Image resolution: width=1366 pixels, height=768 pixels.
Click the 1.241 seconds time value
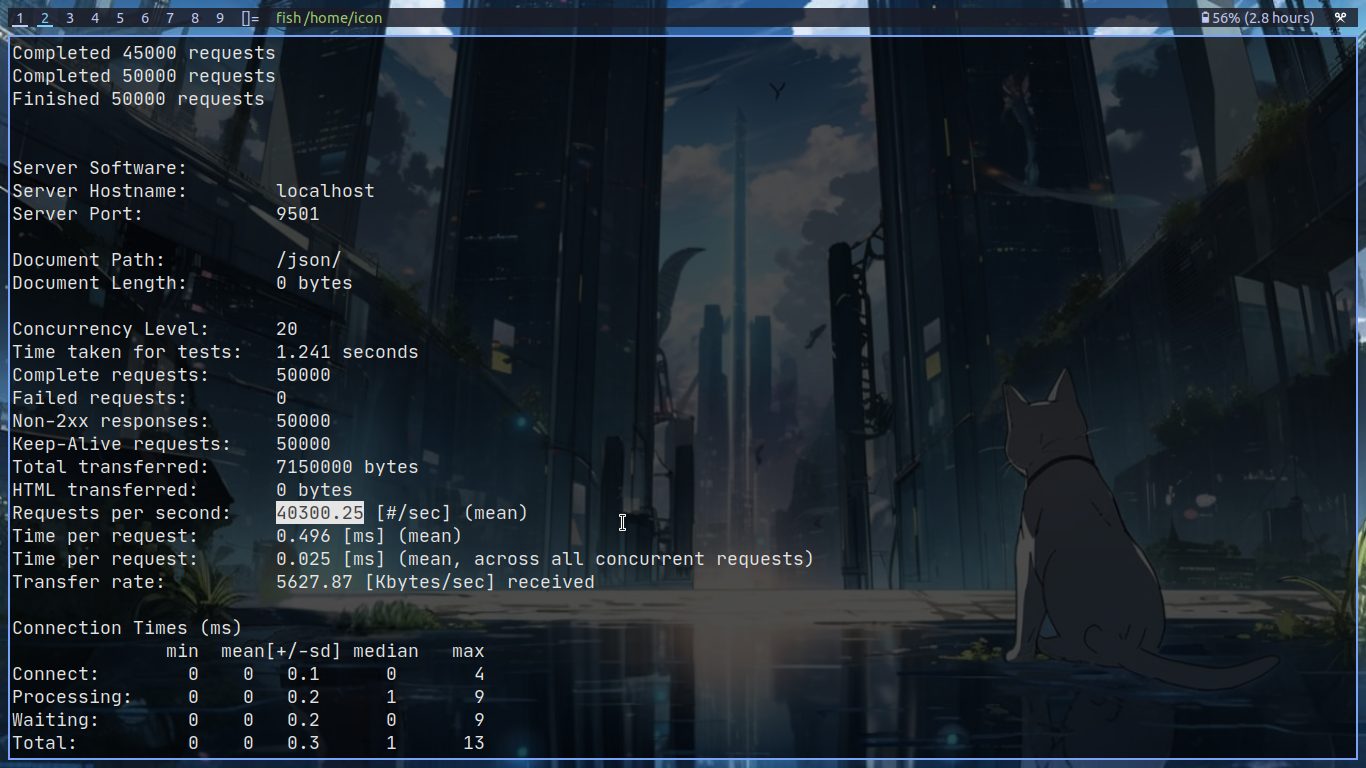(x=347, y=352)
